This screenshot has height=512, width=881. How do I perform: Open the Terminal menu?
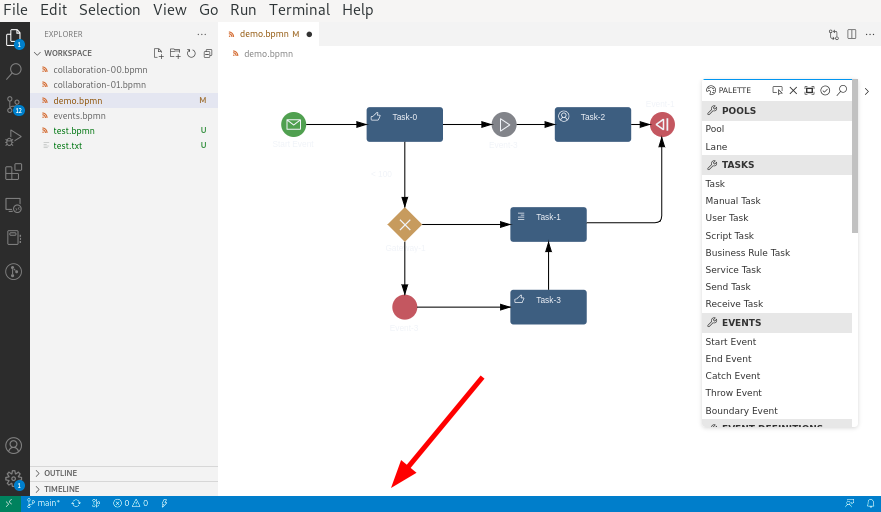point(299,10)
